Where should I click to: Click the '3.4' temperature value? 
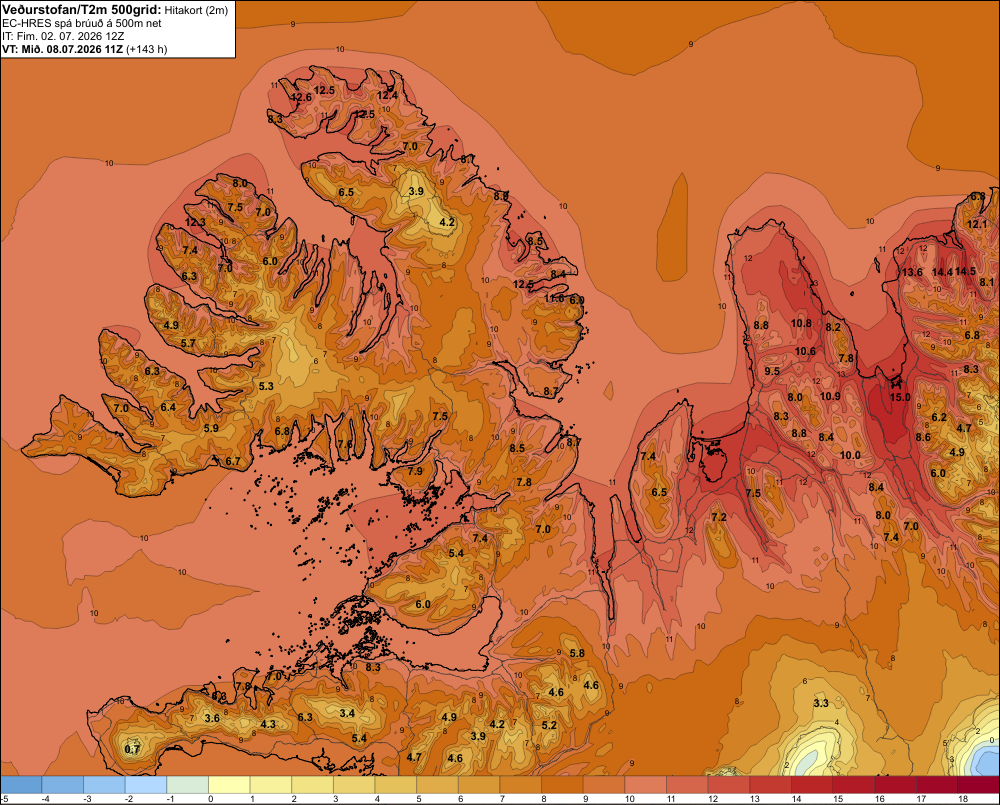tap(347, 713)
